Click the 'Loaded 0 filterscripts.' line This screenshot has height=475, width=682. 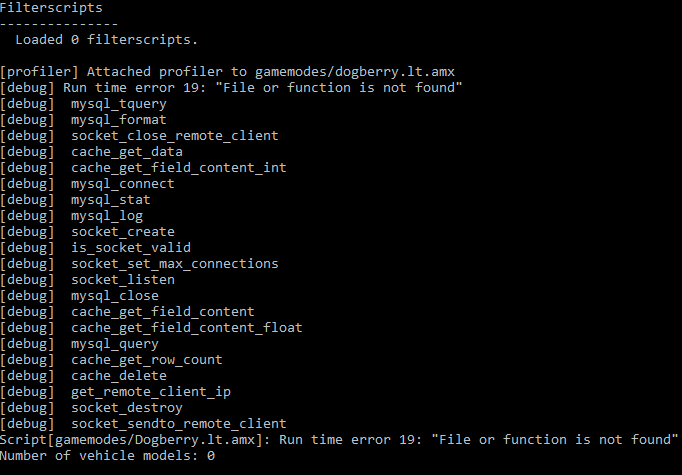107,40
